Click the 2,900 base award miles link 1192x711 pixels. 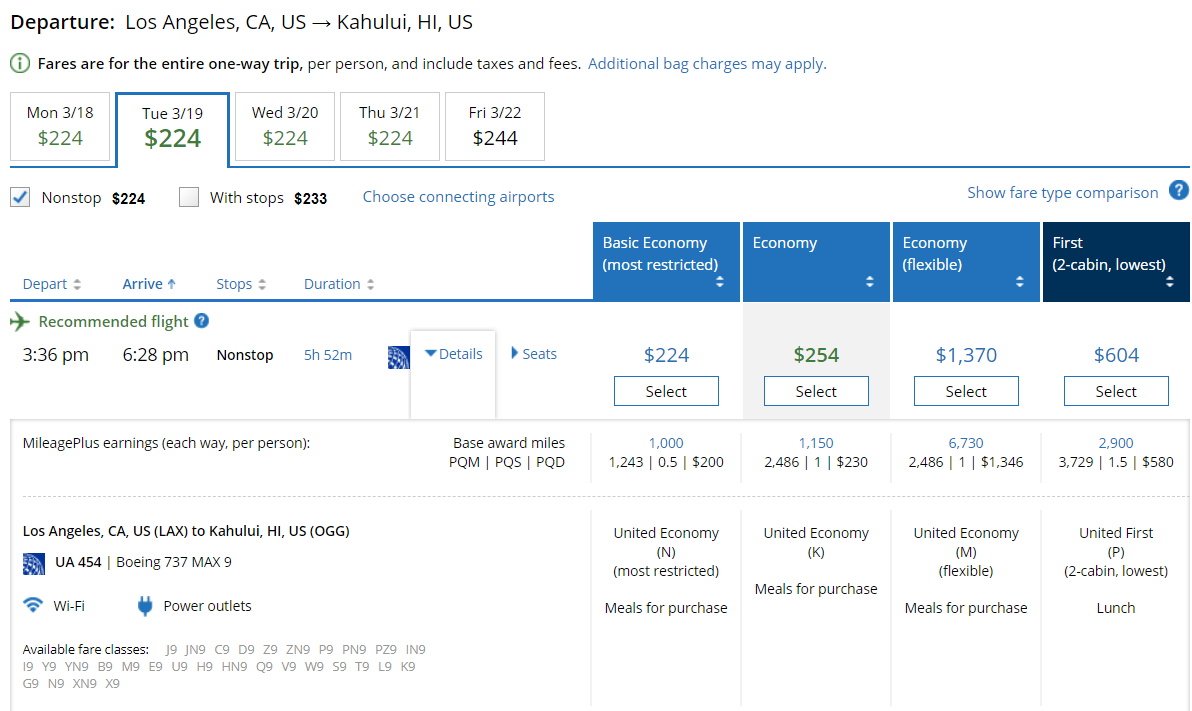1116,443
